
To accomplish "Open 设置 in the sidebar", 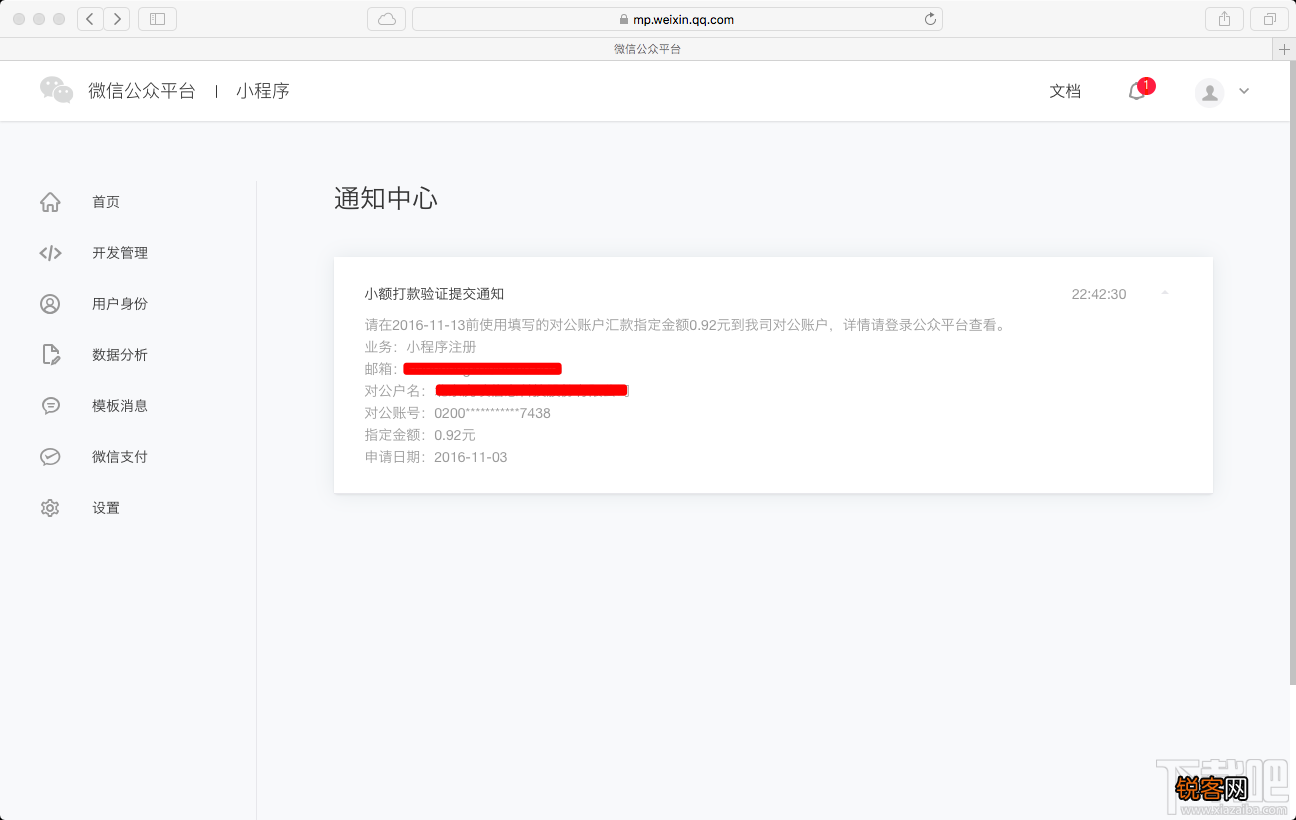I will coord(106,508).
